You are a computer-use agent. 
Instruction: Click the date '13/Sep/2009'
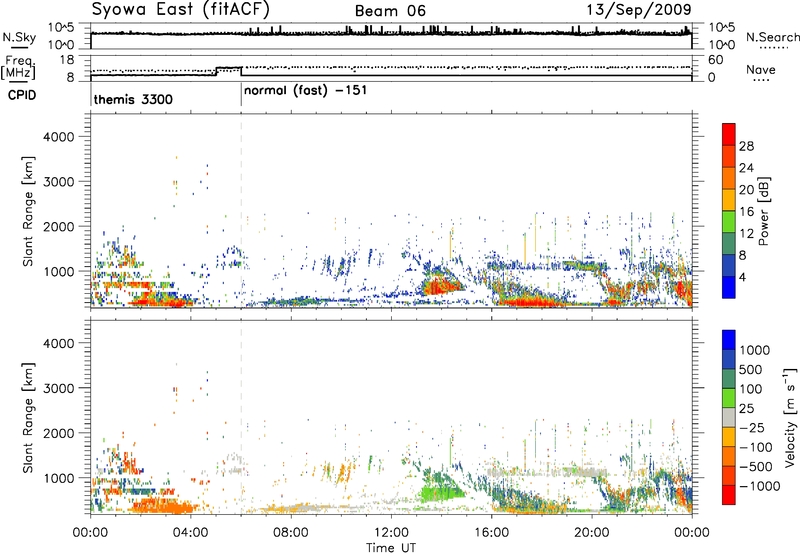[639, 9]
